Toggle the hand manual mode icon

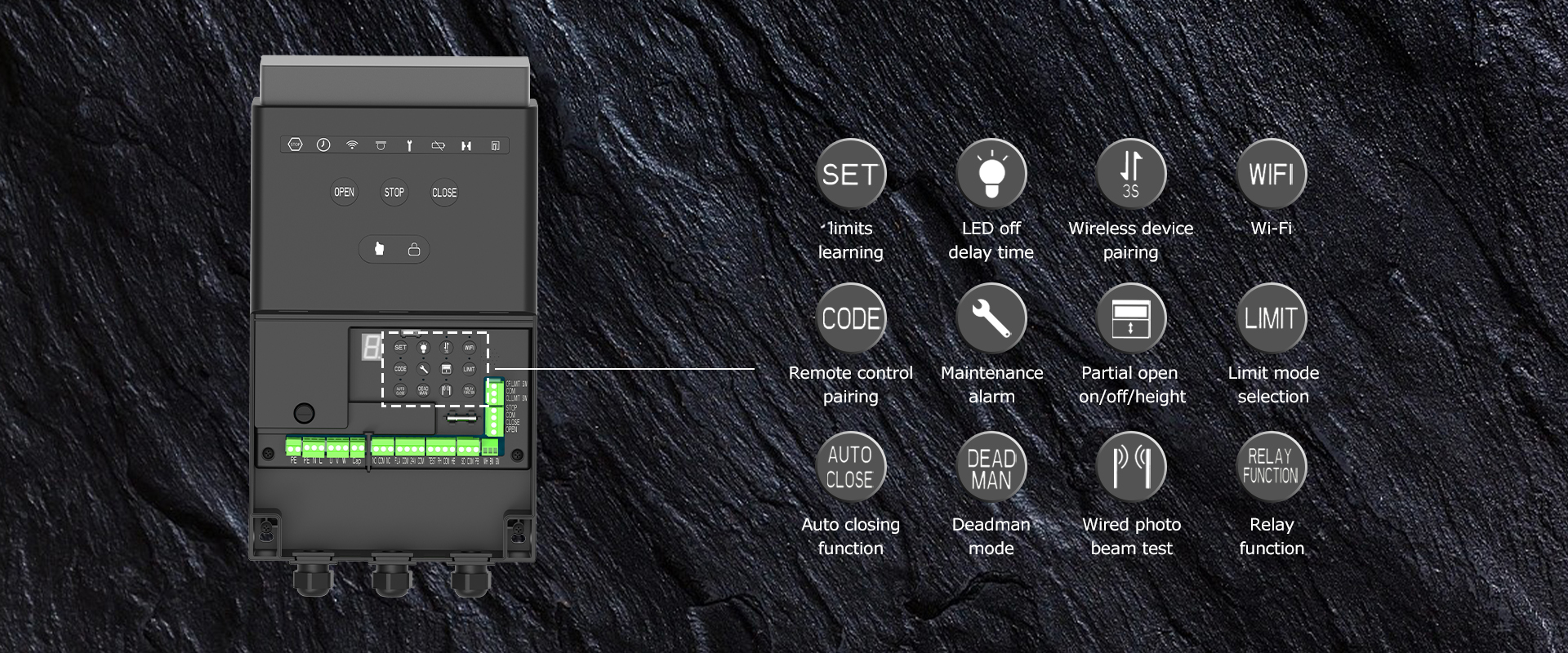[379, 249]
